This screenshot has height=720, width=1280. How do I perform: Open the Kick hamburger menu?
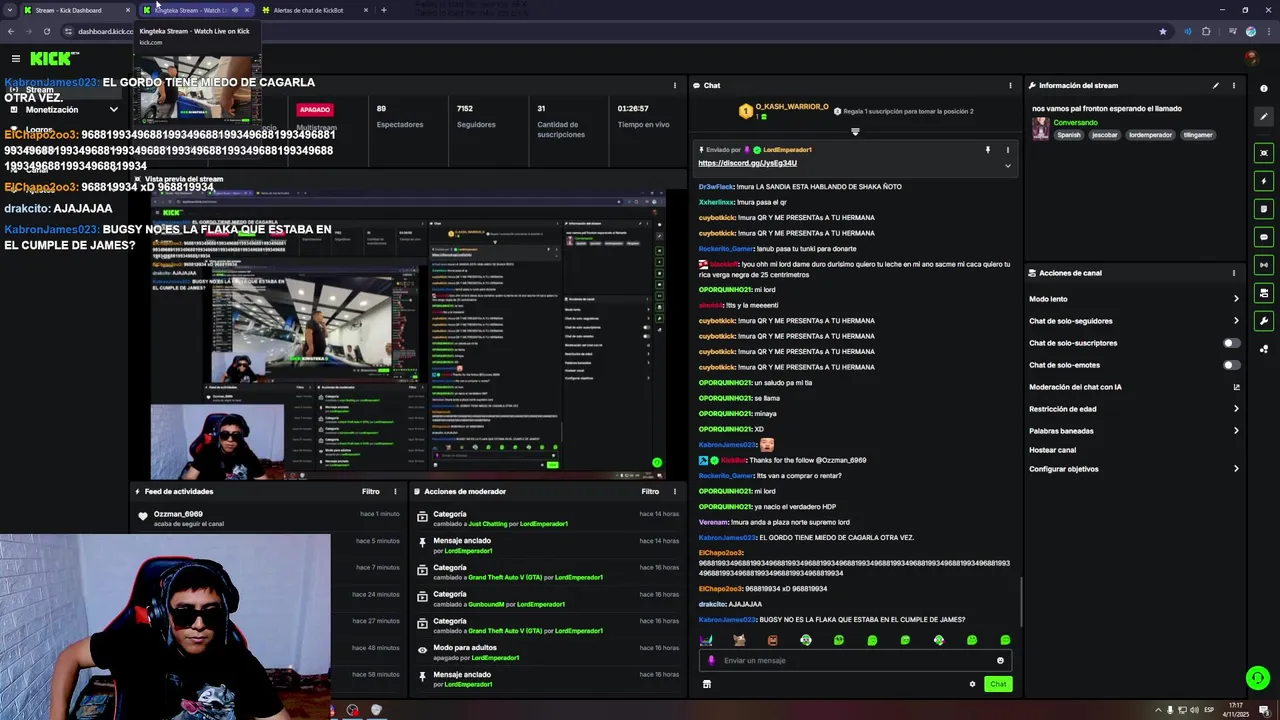point(15,59)
